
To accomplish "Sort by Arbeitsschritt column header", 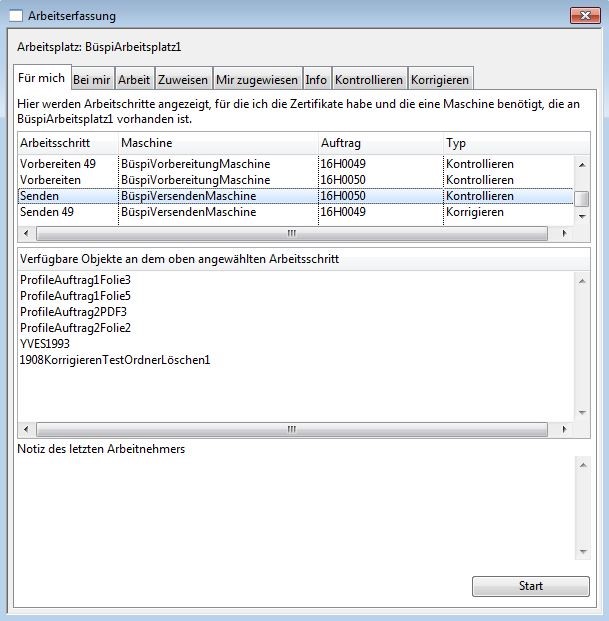I will (x=66, y=143).
